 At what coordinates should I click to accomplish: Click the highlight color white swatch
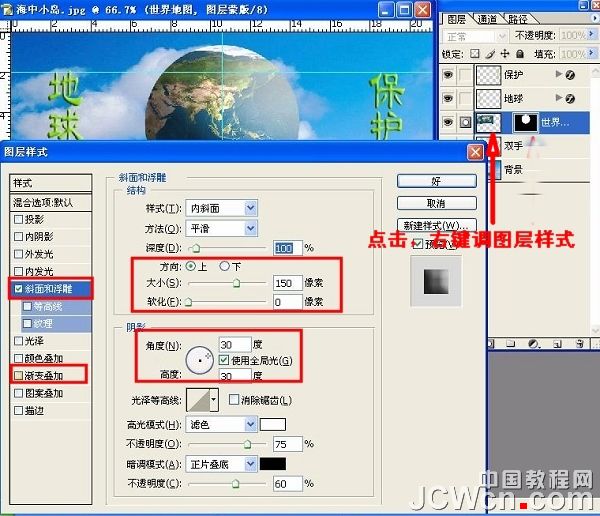pyautogui.click(x=272, y=425)
